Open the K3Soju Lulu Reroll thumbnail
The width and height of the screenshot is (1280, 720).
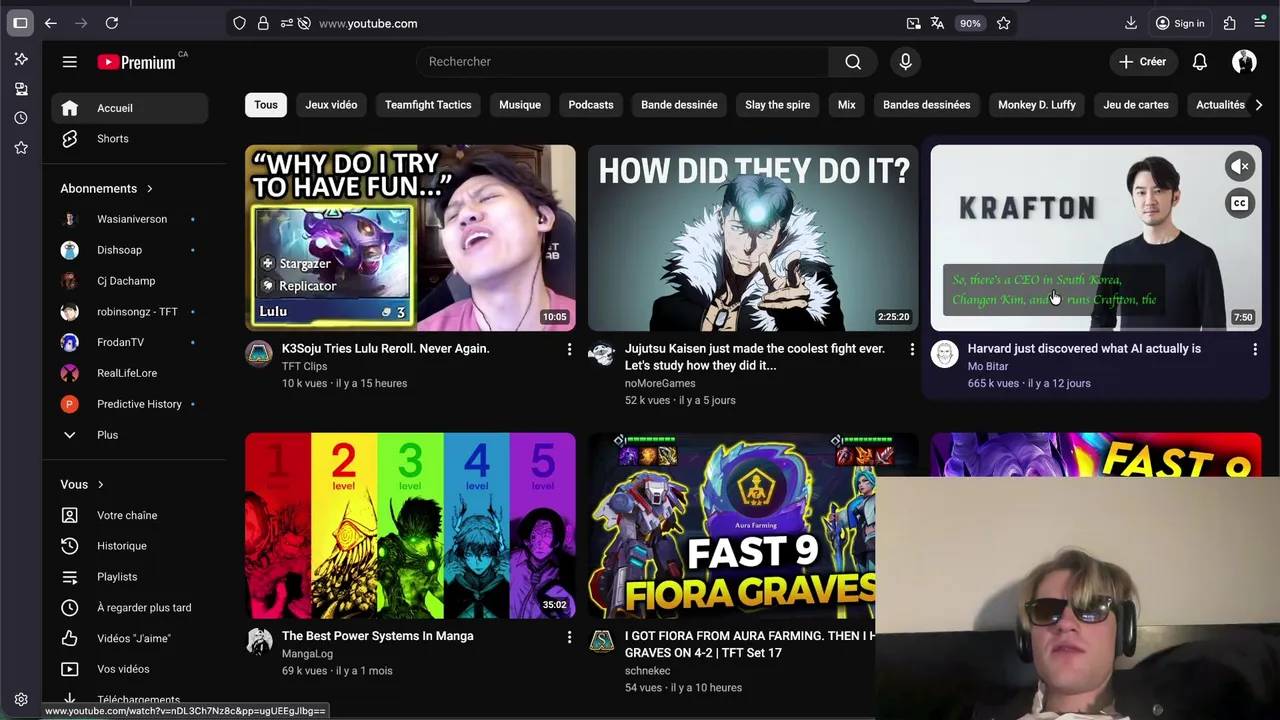(410, 238)
